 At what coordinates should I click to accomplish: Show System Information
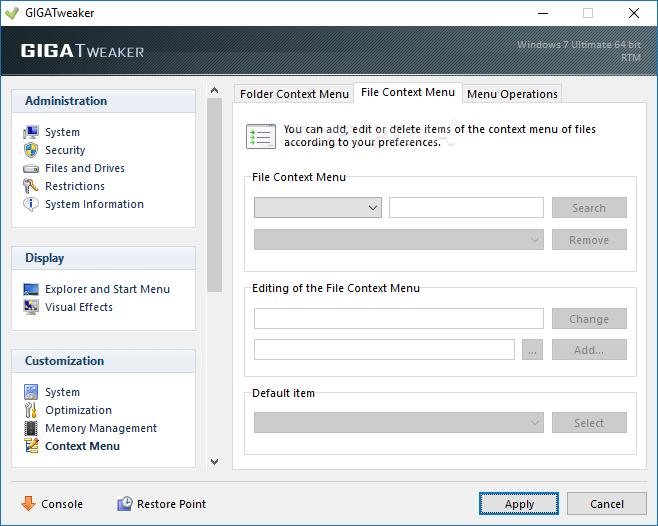tap(94, 204)
